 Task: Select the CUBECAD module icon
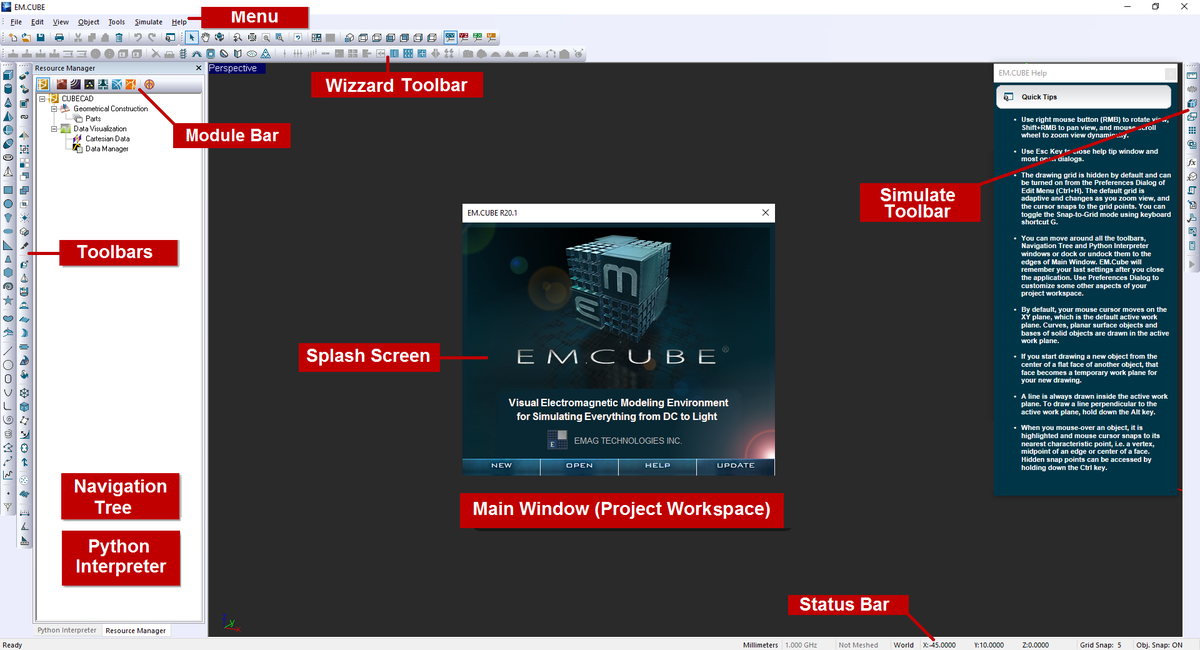pyautogui.click(x=43, y=84)
